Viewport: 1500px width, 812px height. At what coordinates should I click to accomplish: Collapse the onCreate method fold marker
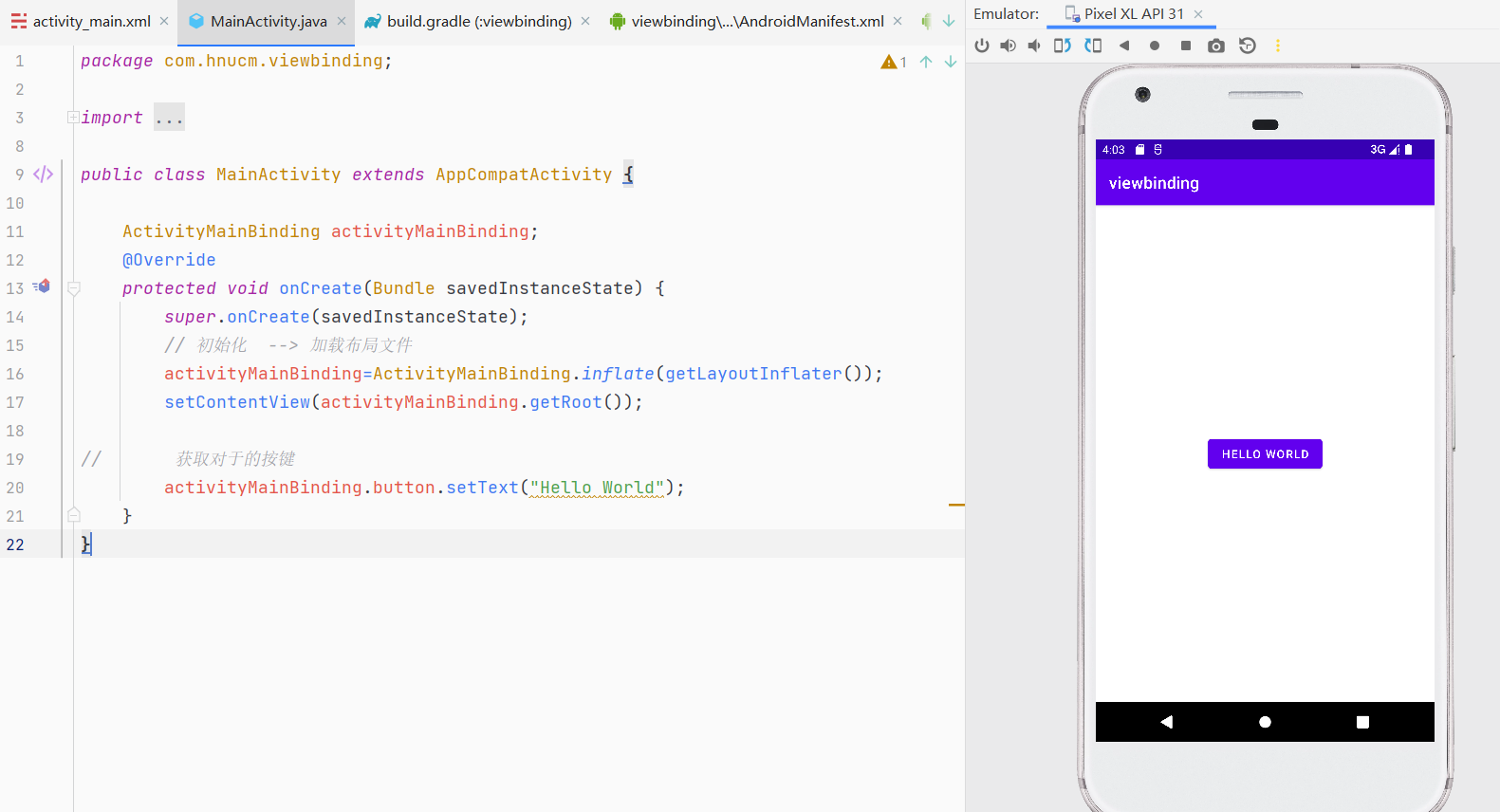[x=74, y=288]
